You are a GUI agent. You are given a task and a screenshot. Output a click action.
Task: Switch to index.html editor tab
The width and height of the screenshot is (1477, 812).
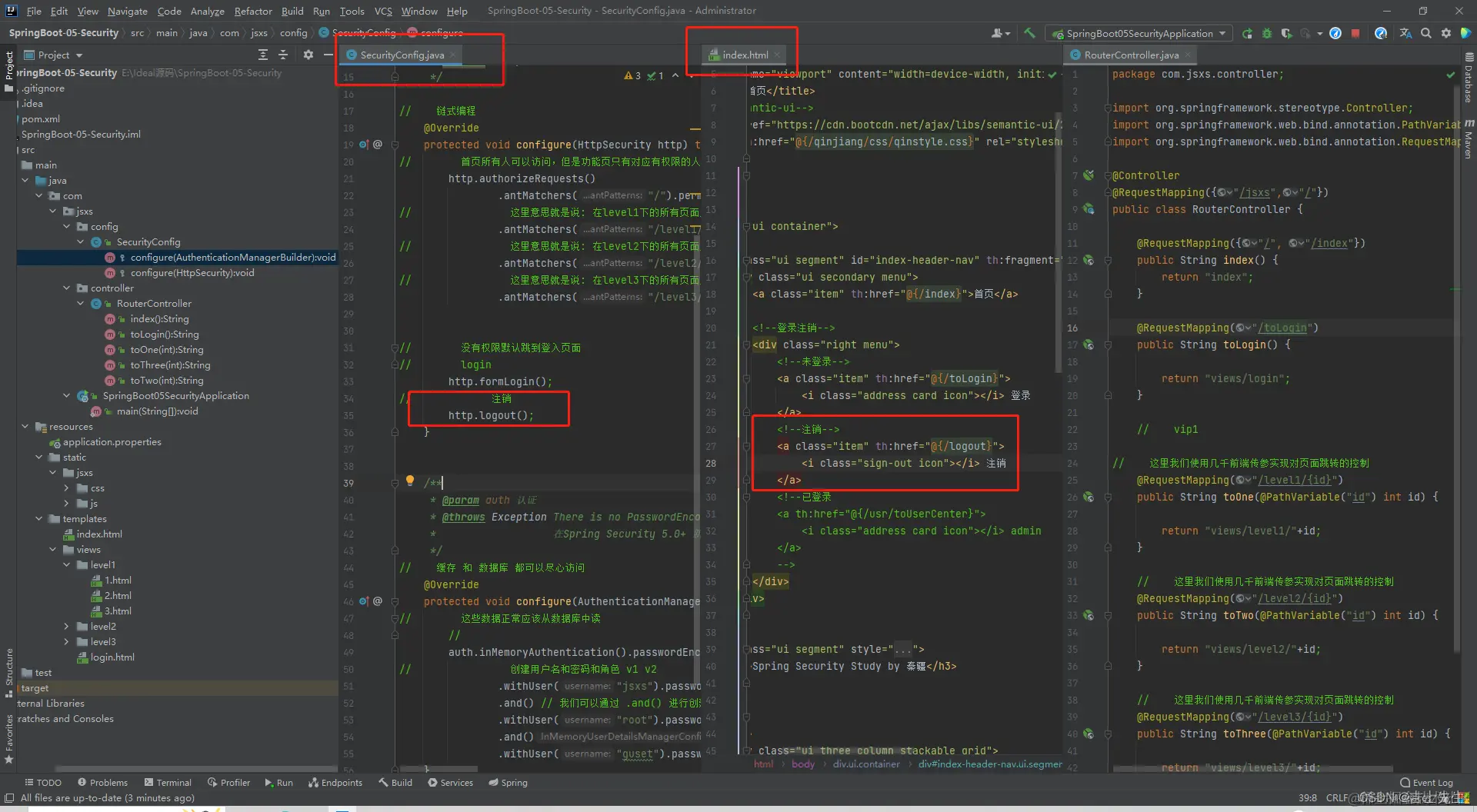coord(745,55)
